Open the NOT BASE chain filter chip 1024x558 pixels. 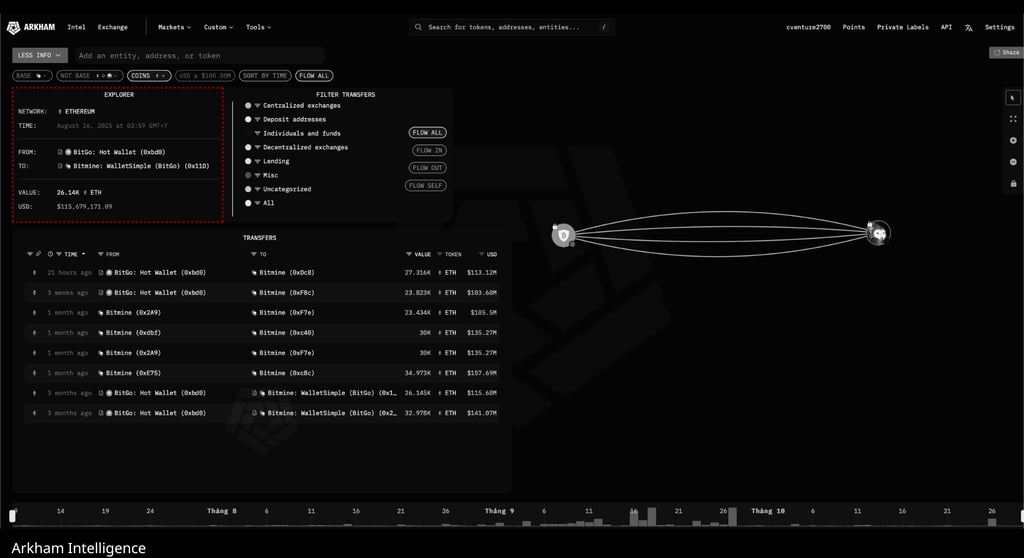(89, 76)
